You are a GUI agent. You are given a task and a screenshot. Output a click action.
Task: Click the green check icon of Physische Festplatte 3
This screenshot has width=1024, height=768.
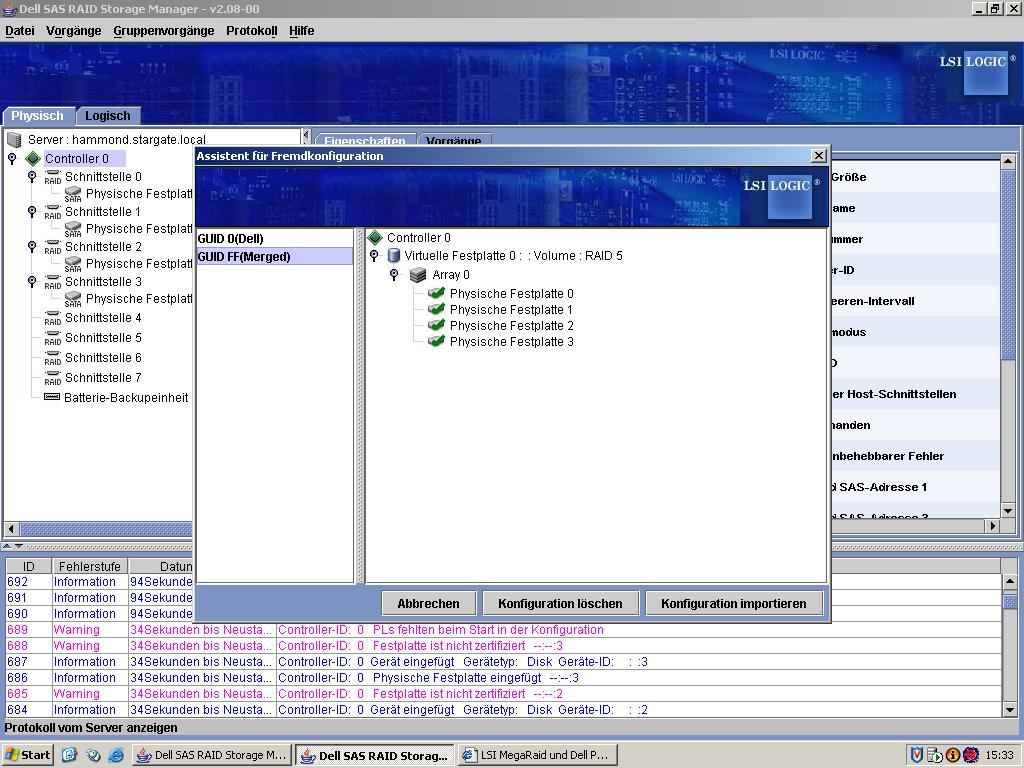436,342
